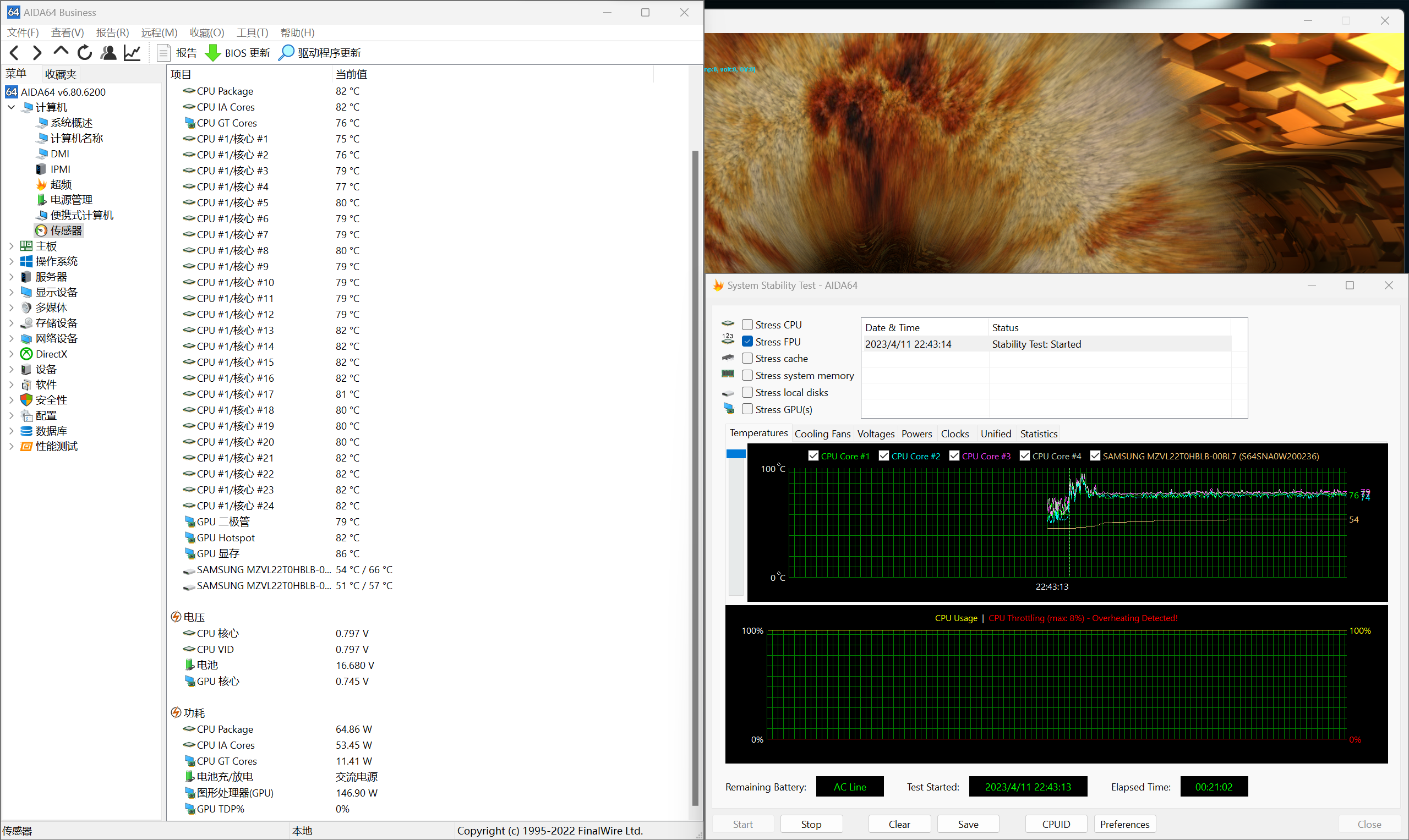Uncheck the Stress FPU checkbox
Image resolution: width=1409 pixels, height=840 pixels.
tap(747, 342)
